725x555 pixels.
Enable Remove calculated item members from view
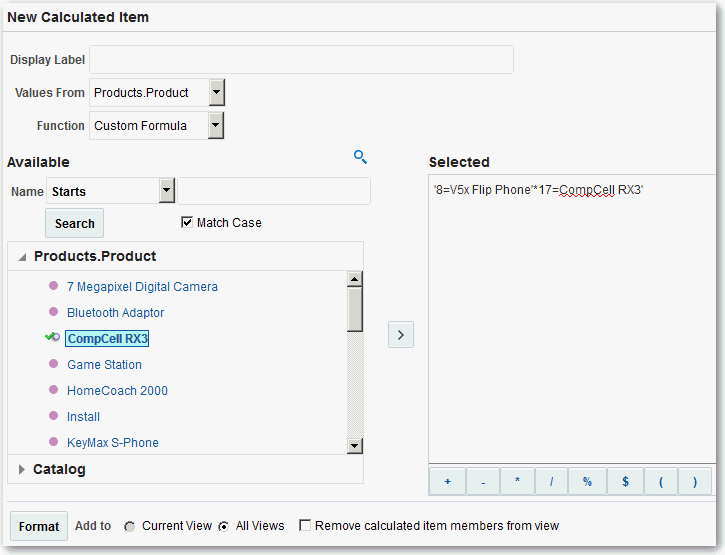[305, 526]
